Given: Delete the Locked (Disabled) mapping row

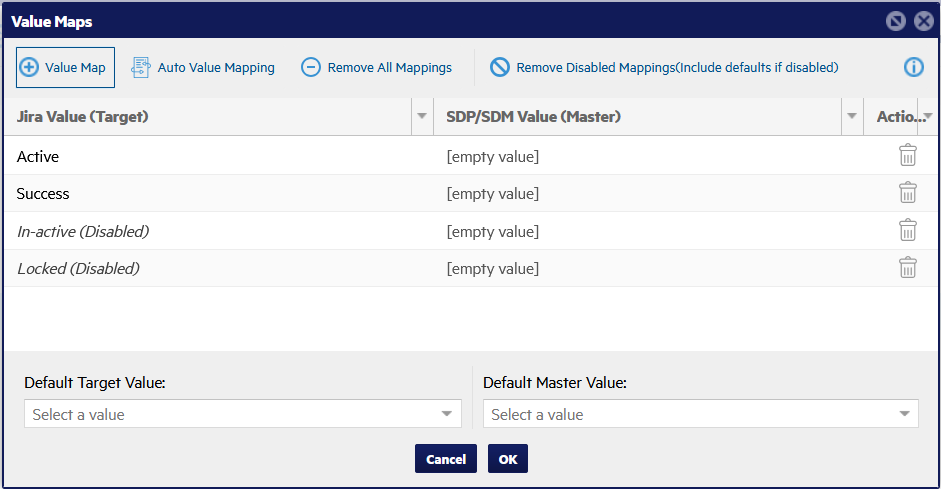Looking at the screenshot, I should [907, 267].
